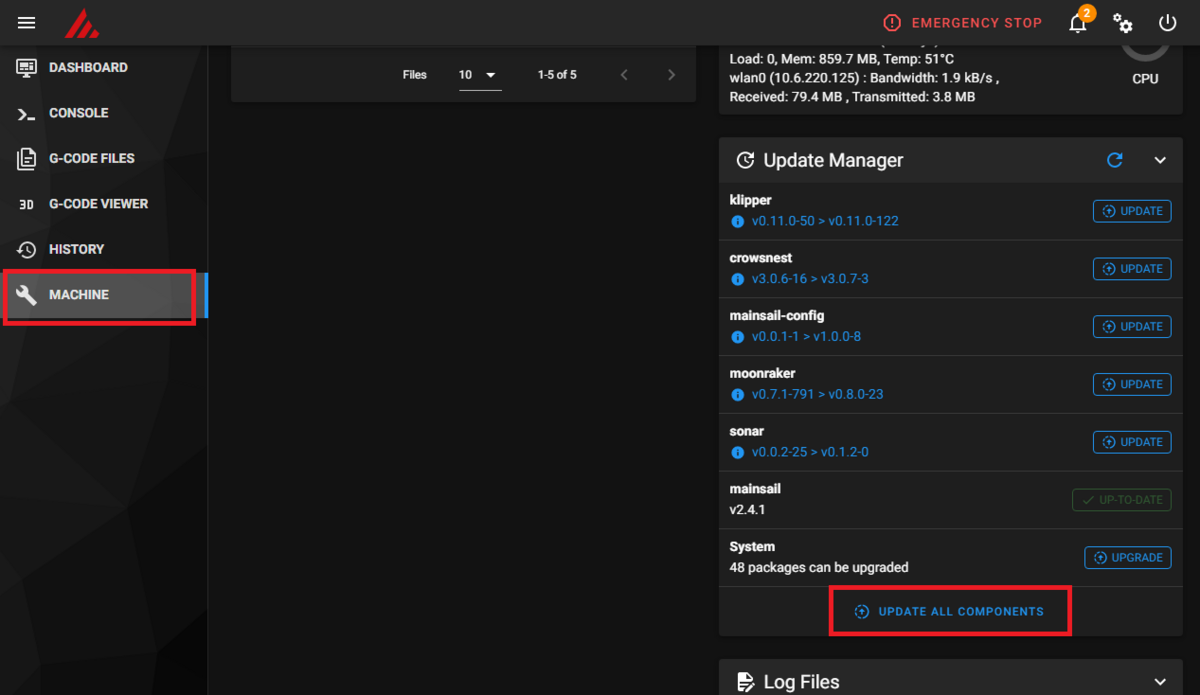1200x695 pixels.
Task: Click '48 packages can be upgraded' text
Action: click(819, 567)
